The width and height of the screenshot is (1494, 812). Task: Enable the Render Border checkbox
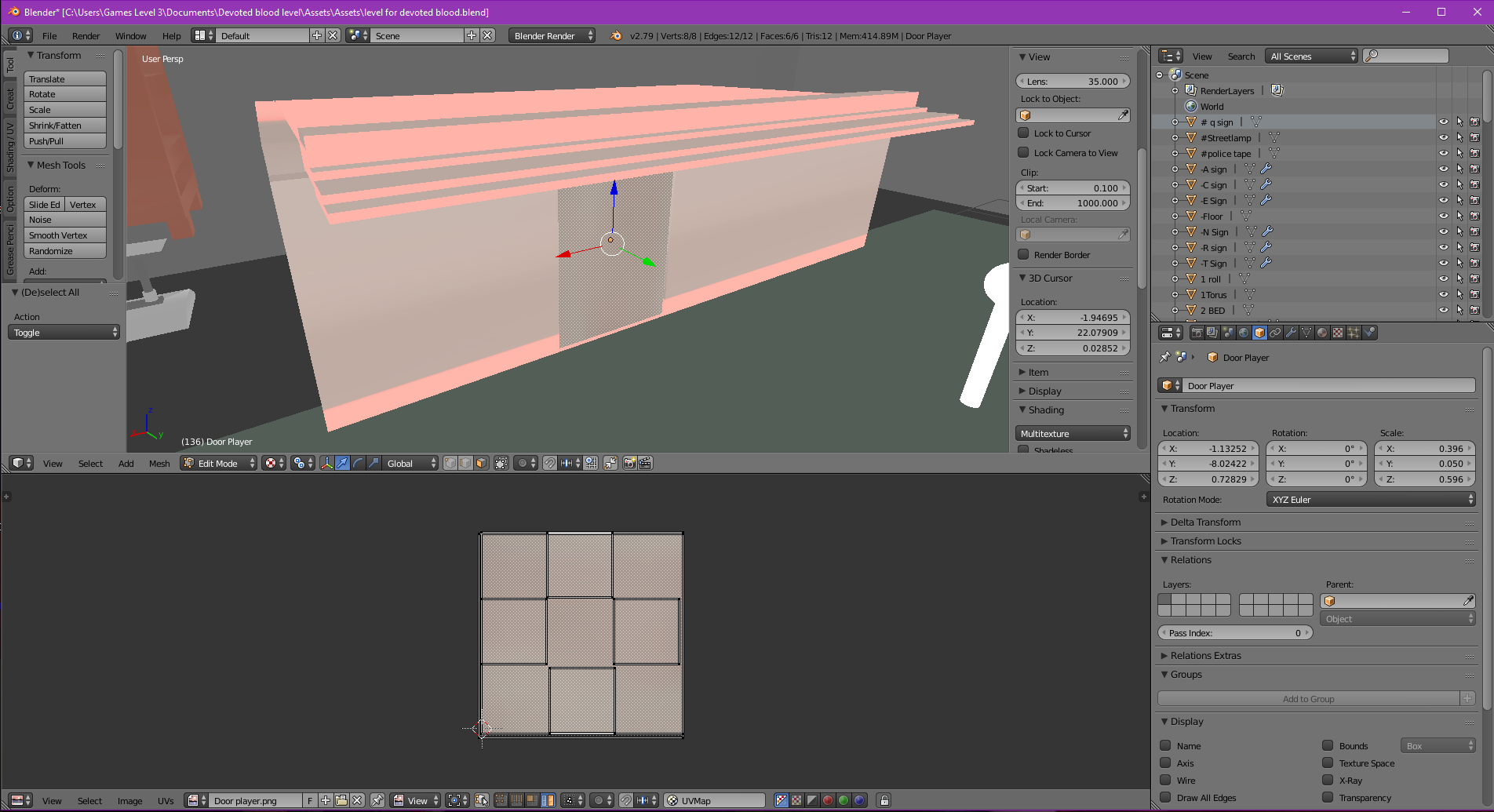(1023, 255)
